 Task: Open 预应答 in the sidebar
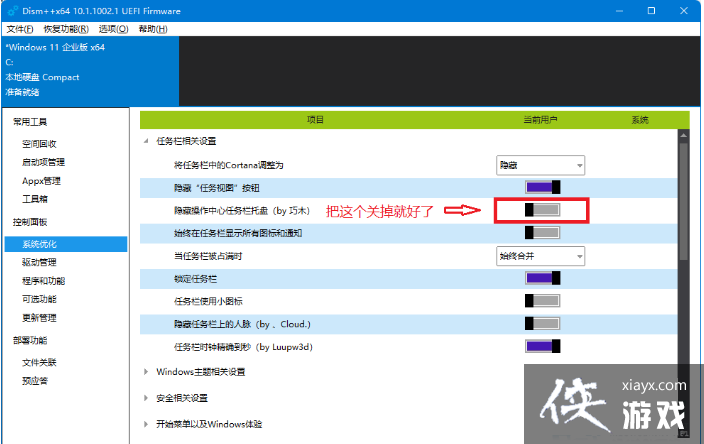[35, 381]
